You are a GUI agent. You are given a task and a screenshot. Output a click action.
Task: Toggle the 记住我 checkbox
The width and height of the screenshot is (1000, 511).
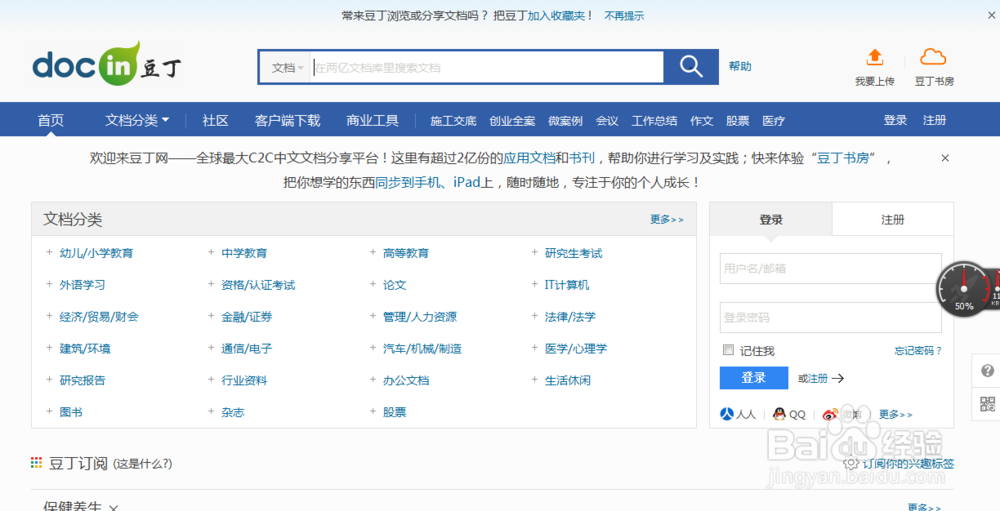pos(728,350)
